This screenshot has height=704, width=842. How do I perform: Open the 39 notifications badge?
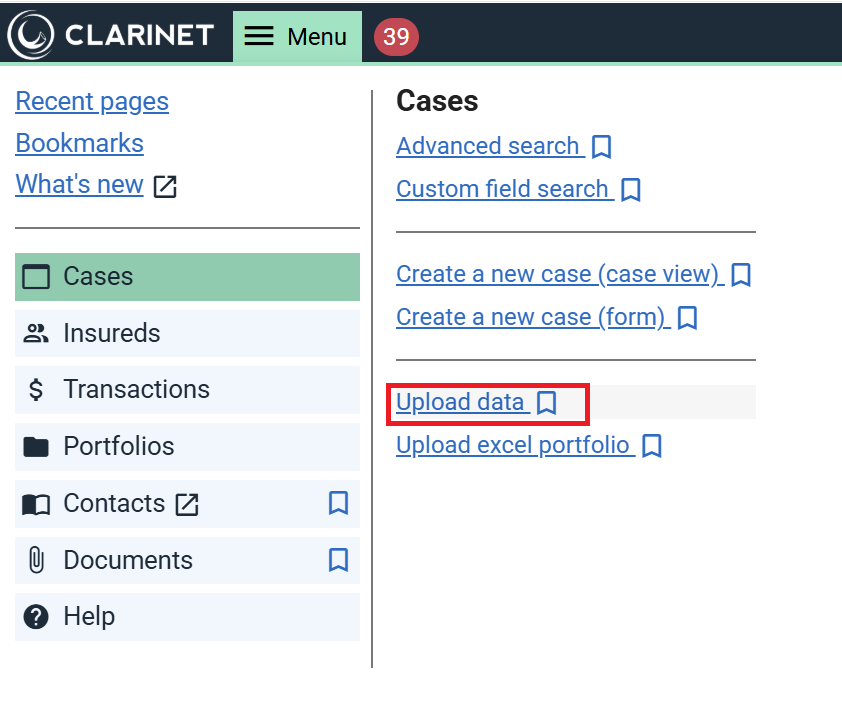pyautogui.click(x=396, y=37)
